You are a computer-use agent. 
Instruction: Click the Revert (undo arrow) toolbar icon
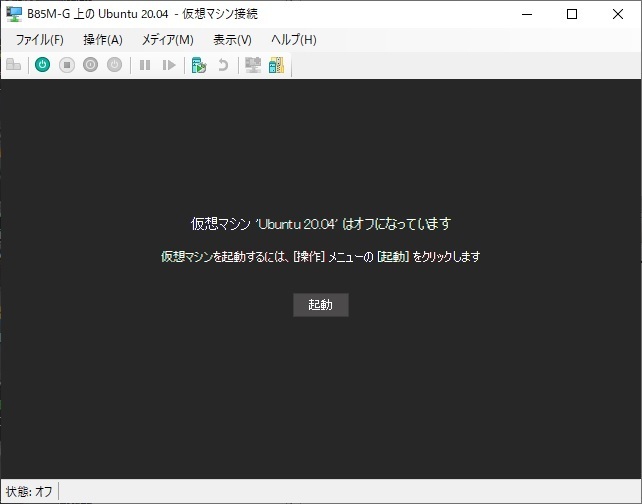(x=223, y=65)
